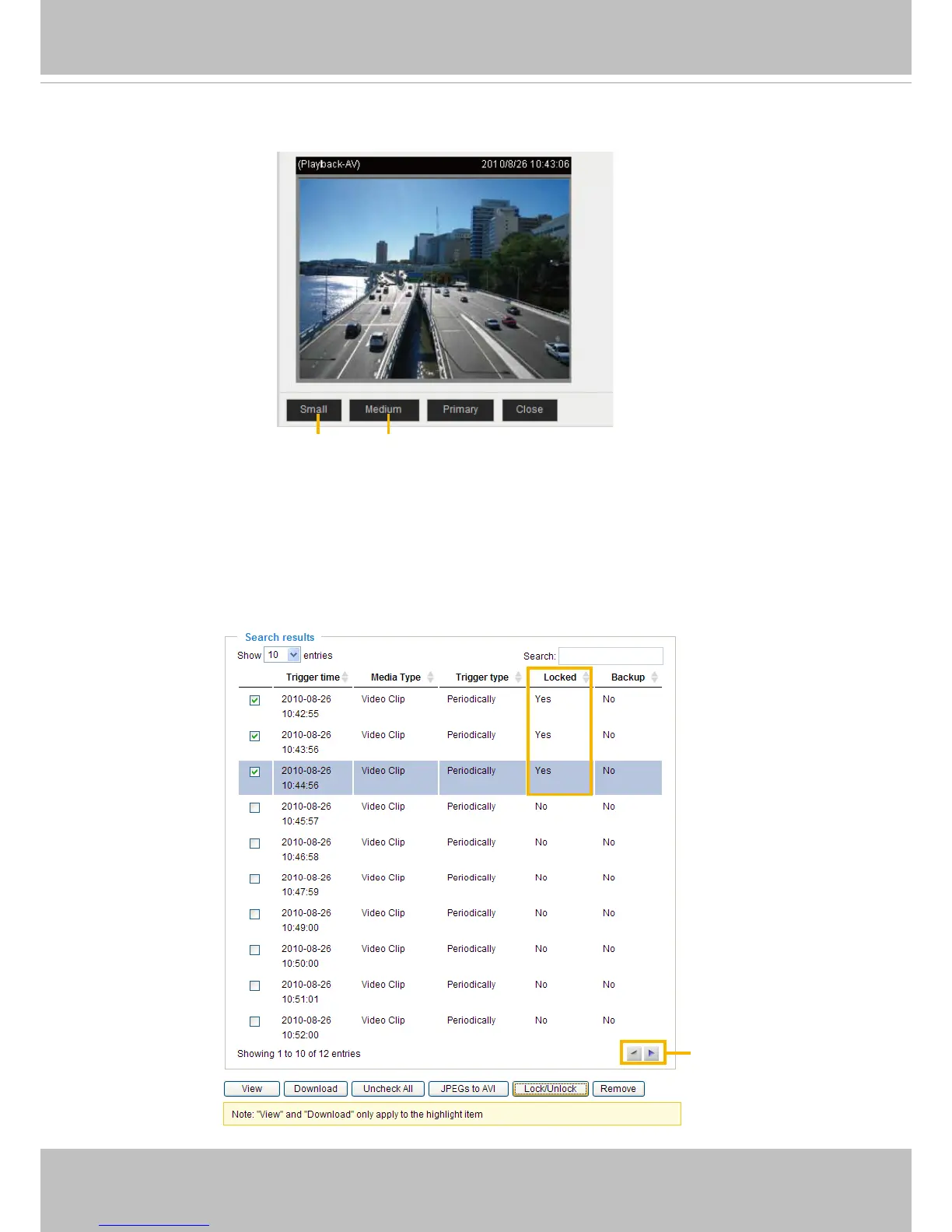
Task: Sort by Media Type column arrows
Action: coord(430,677)
